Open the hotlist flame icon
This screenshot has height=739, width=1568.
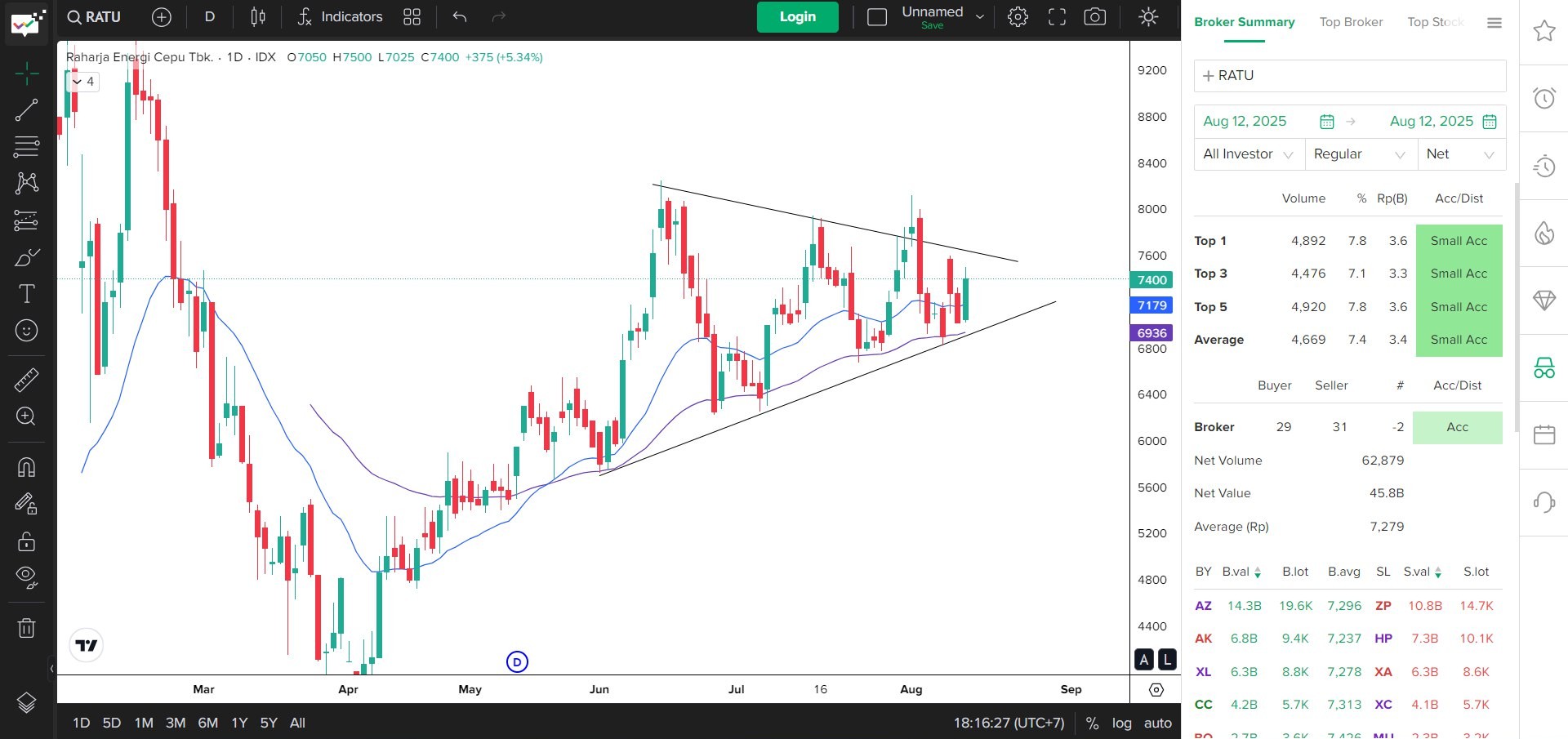[1543, 233]
